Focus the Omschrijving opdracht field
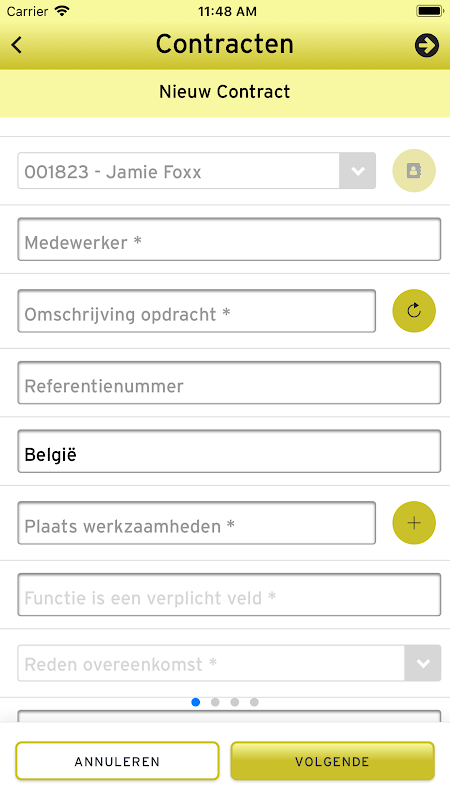This screenshot has width=450, height=800. [197, 311]
